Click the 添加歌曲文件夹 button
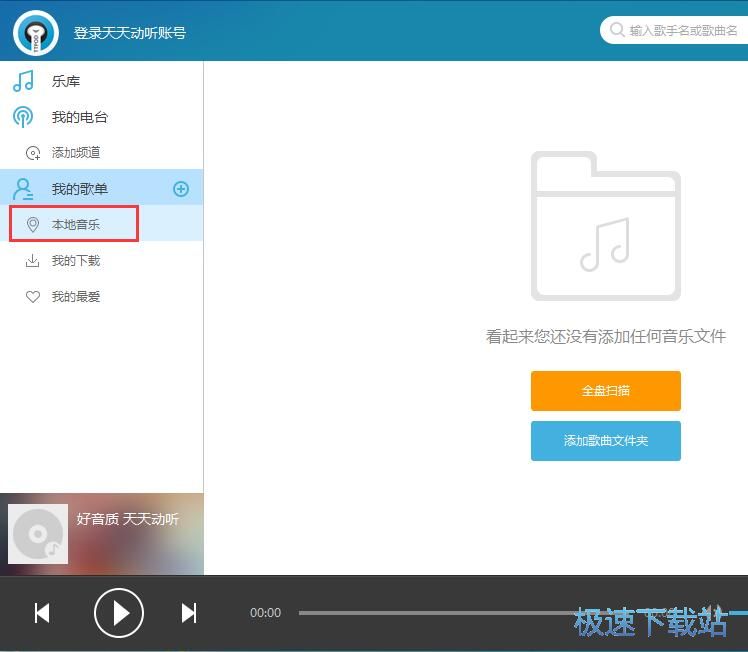This screenshot has width=748, height=652. [x=606, y=441]
